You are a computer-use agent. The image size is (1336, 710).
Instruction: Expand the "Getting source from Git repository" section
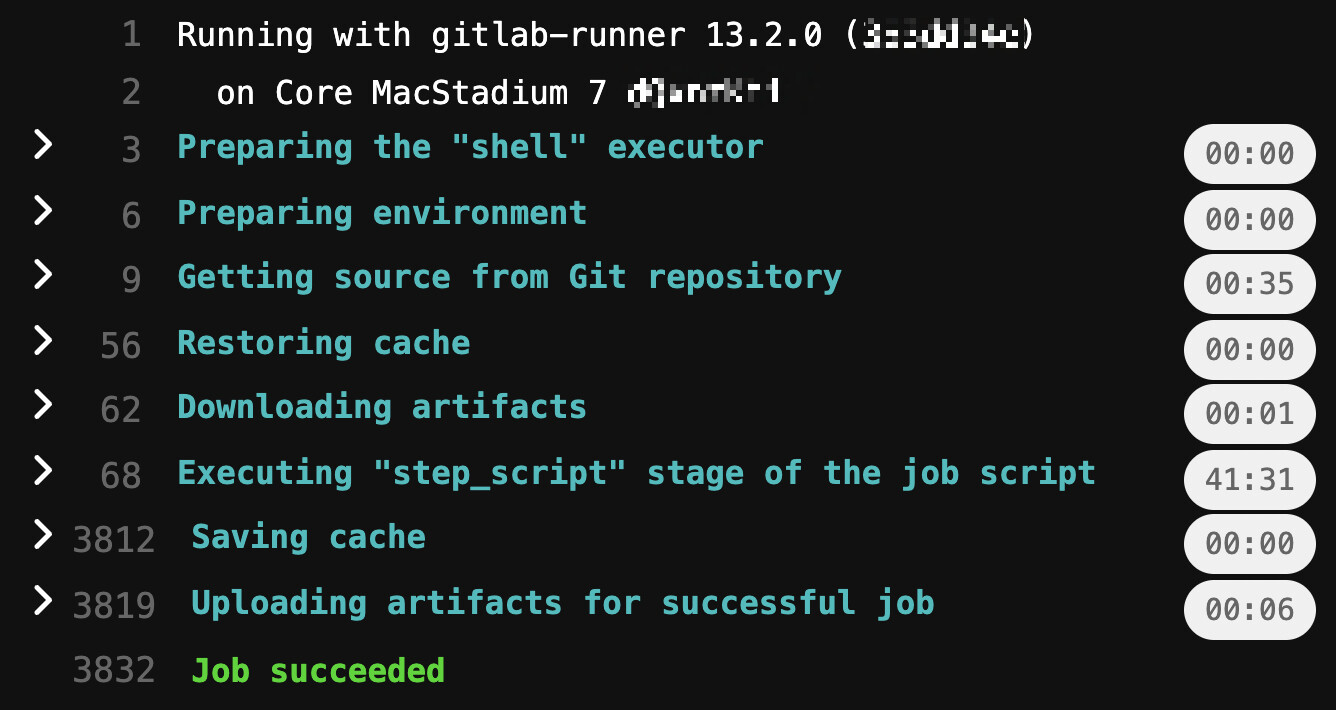pos(43,276)
